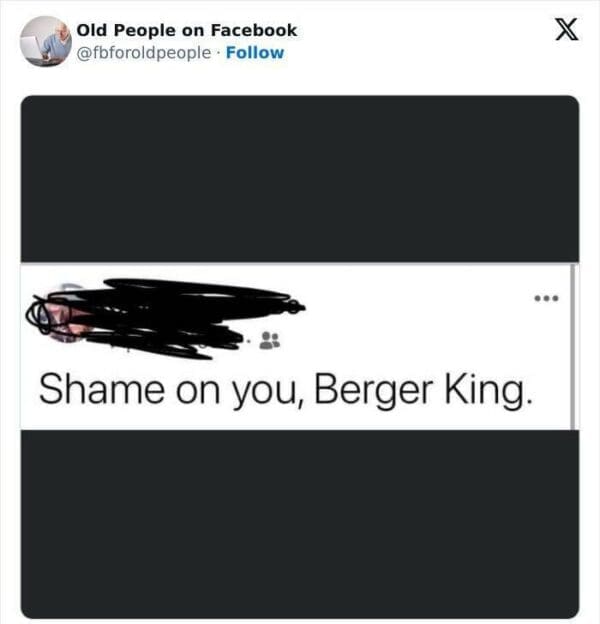The height and width of the screenshot is (624, 600).
Task: Click the gray vertical bar at the post's right edge
Action: [573, 347]
